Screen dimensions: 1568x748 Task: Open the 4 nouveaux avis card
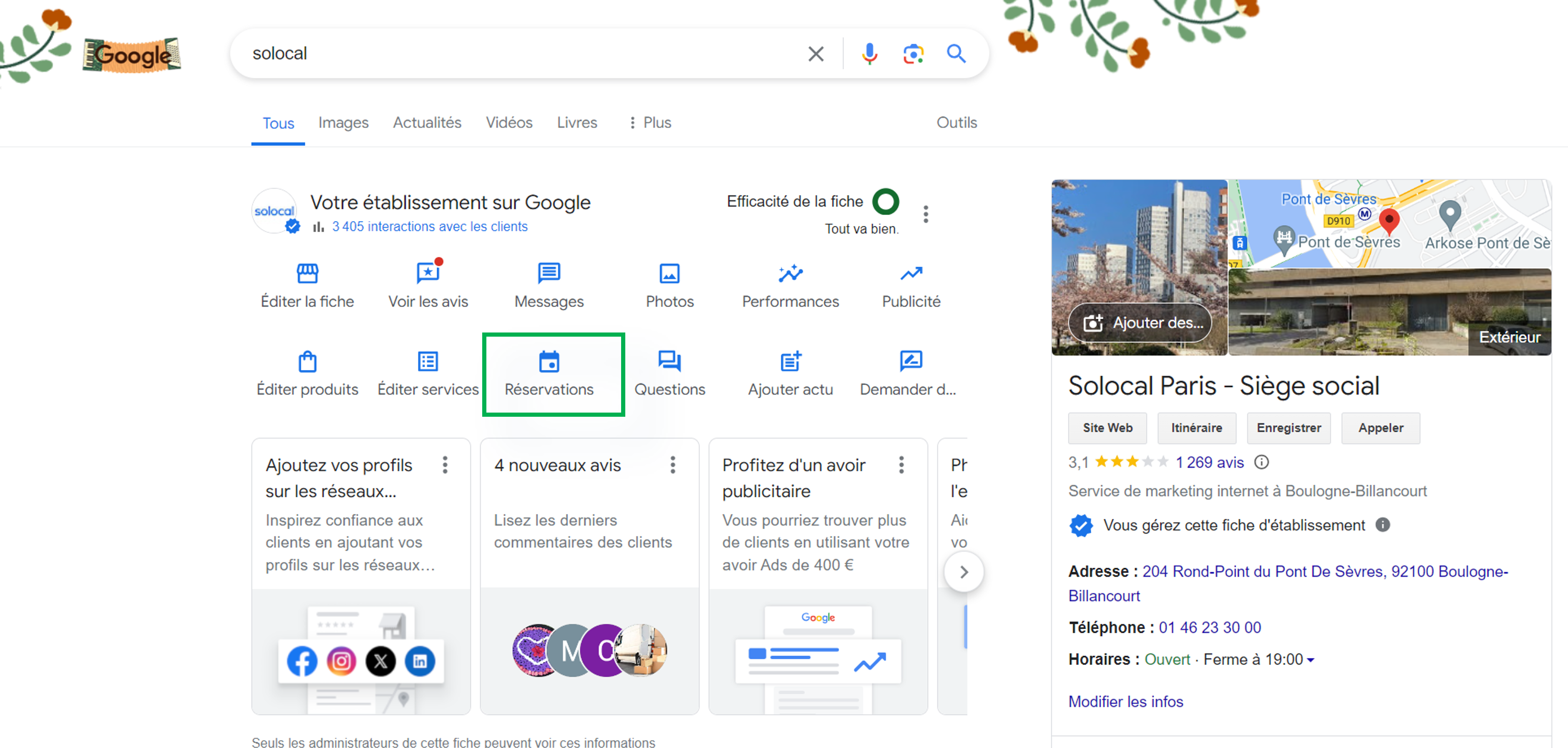click(x=589, y=576)
